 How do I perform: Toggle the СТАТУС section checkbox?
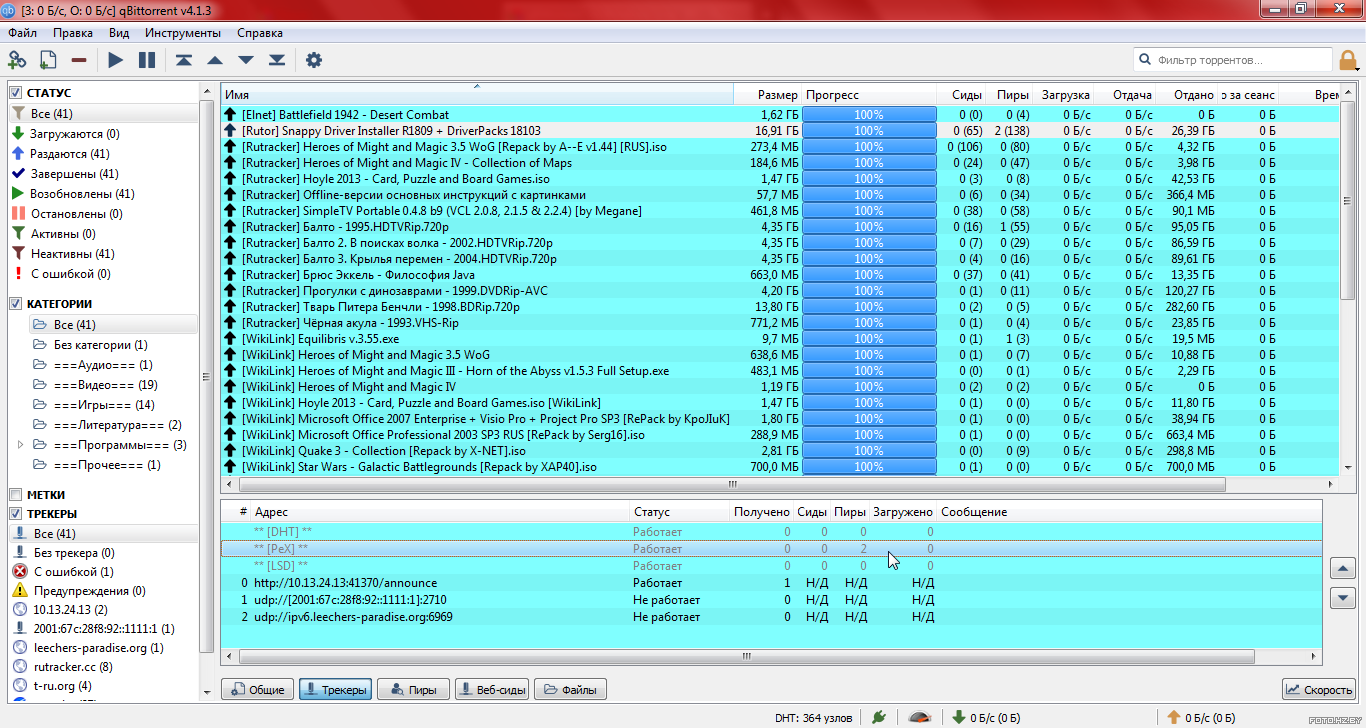[x=16, y=93]
